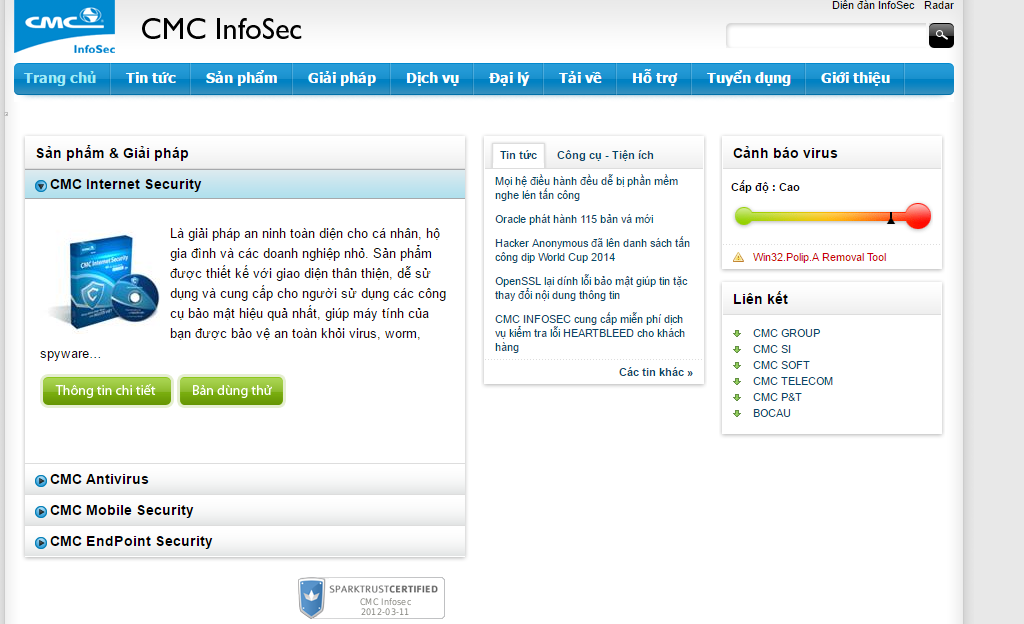Image resolution: width=1024 pixels, height=624 pixels.
Task: Open the Diễn đàn InfoSec link
Action: pos(873,5)
